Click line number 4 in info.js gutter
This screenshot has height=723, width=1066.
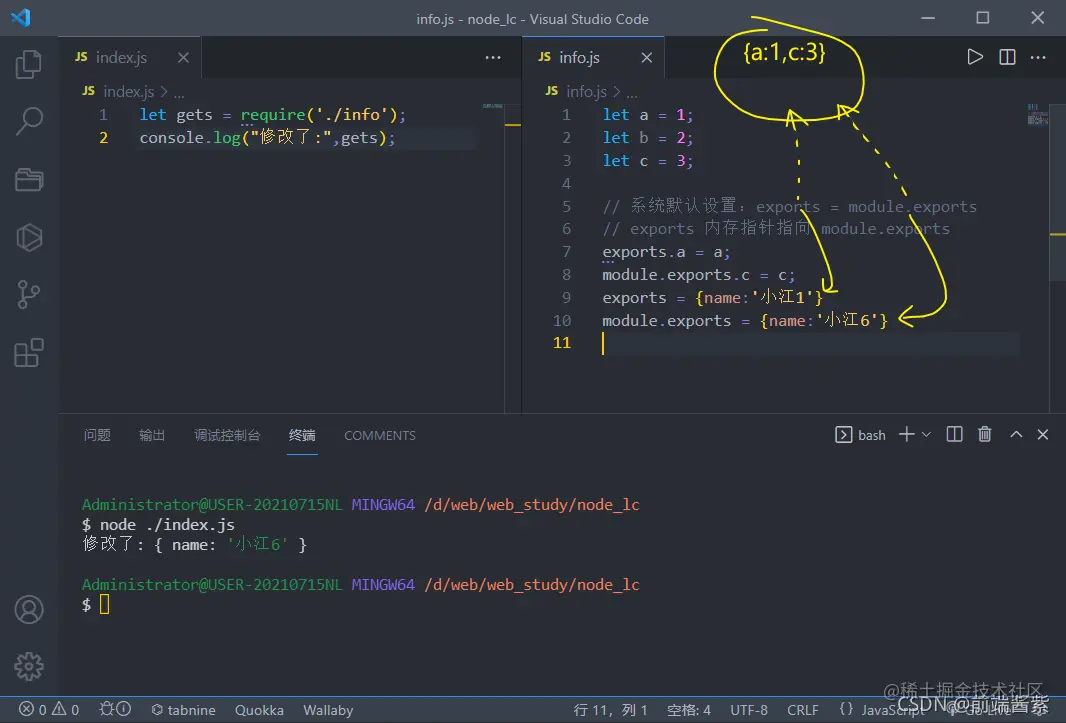point(566,184)
